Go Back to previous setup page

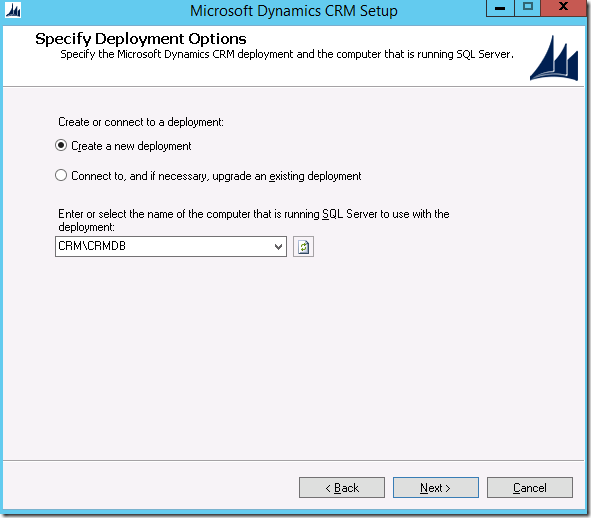(x=342, y=488)
